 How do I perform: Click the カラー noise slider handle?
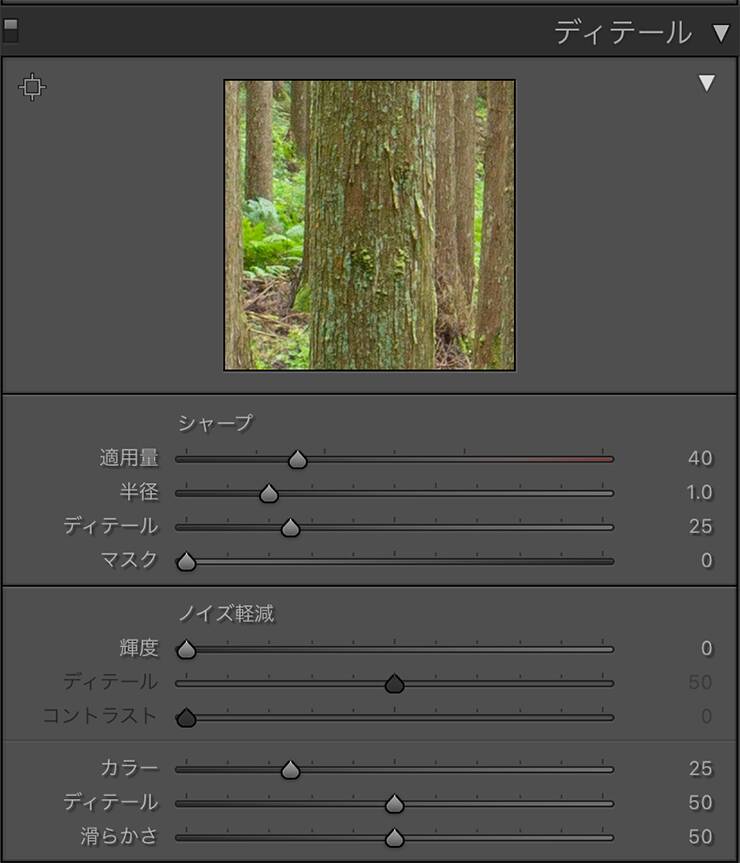pos(290,769)
